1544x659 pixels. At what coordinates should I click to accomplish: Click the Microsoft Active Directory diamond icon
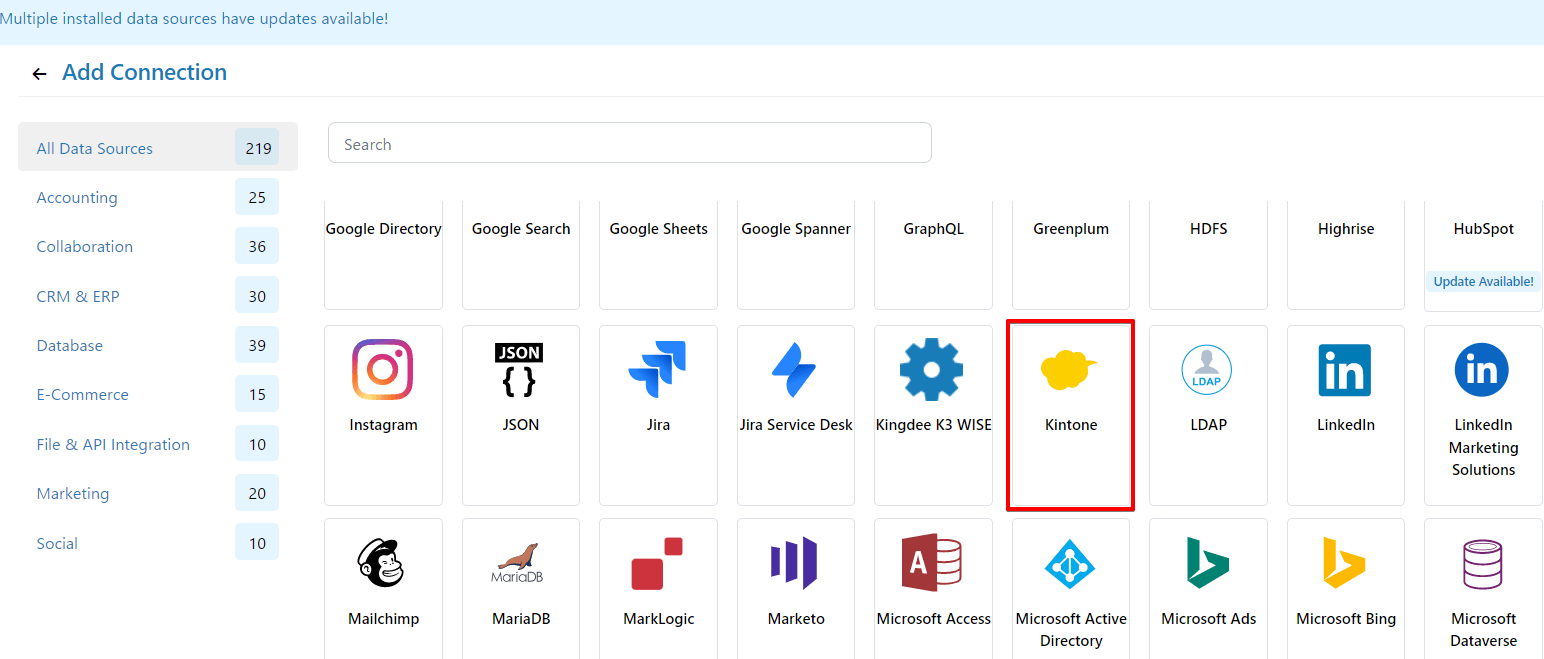(1070, 565)
